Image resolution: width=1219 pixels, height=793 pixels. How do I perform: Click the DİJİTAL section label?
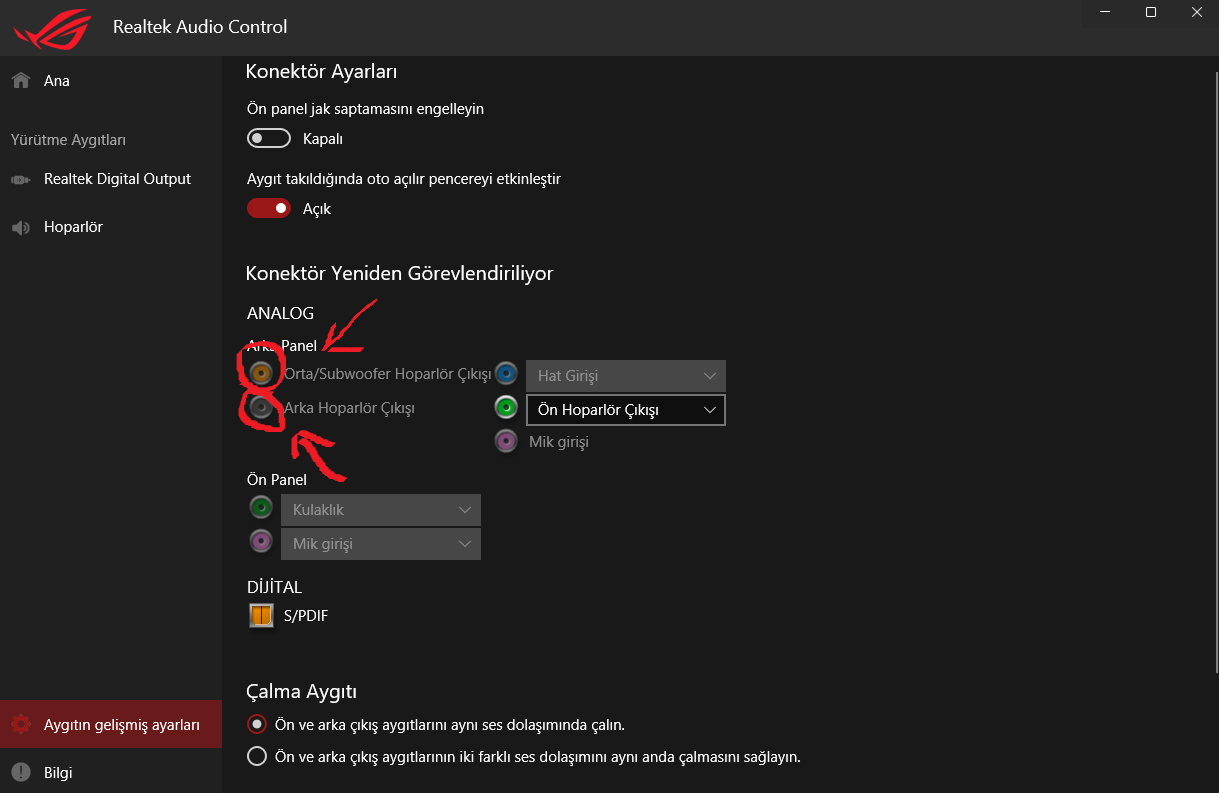pos(274,587)
